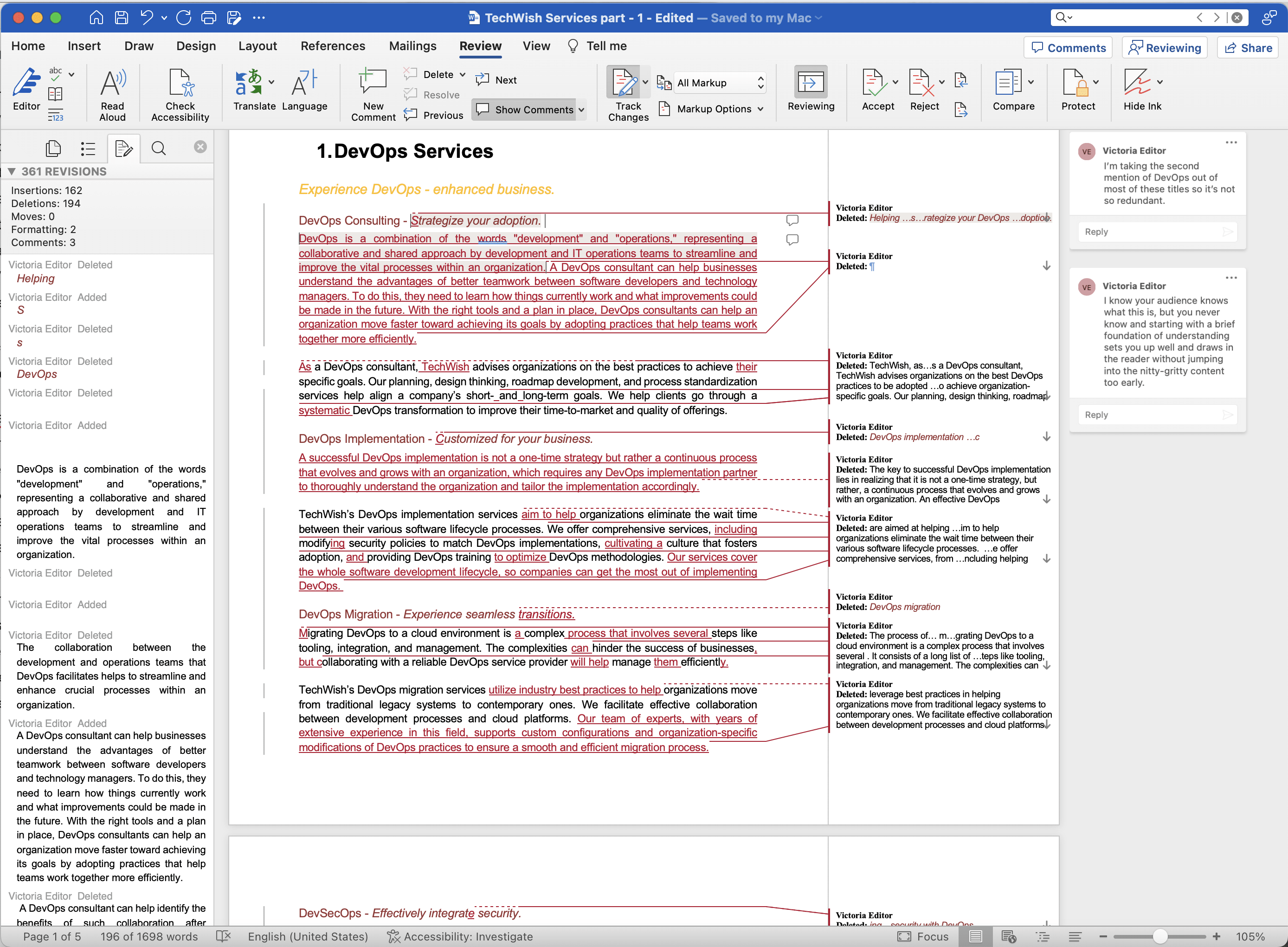Select the References ribbon tab
Image resolution: width=1288 pixels, height=947 pixels.
coord(332,45)
